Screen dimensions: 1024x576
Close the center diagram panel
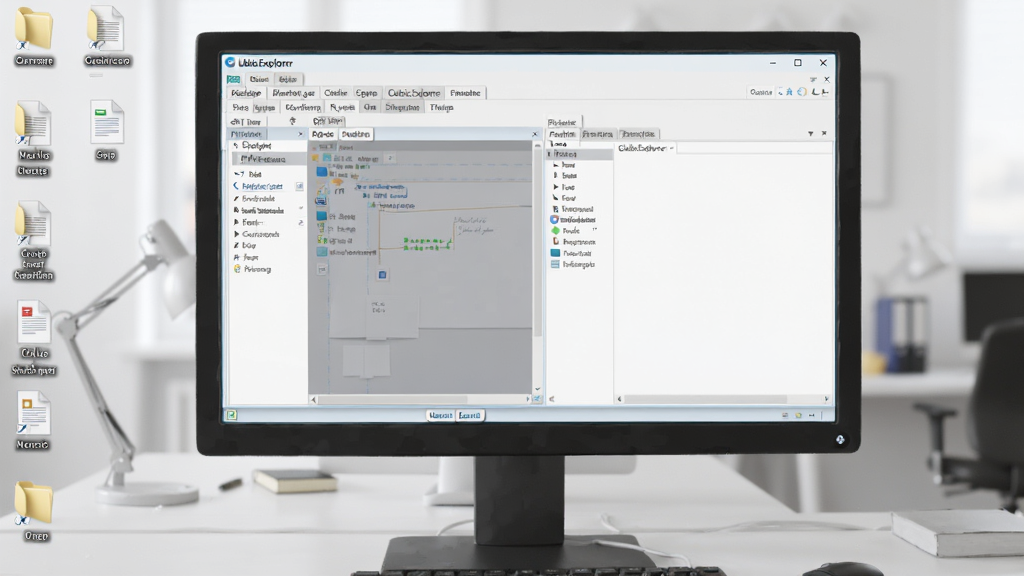coord(535,134)
